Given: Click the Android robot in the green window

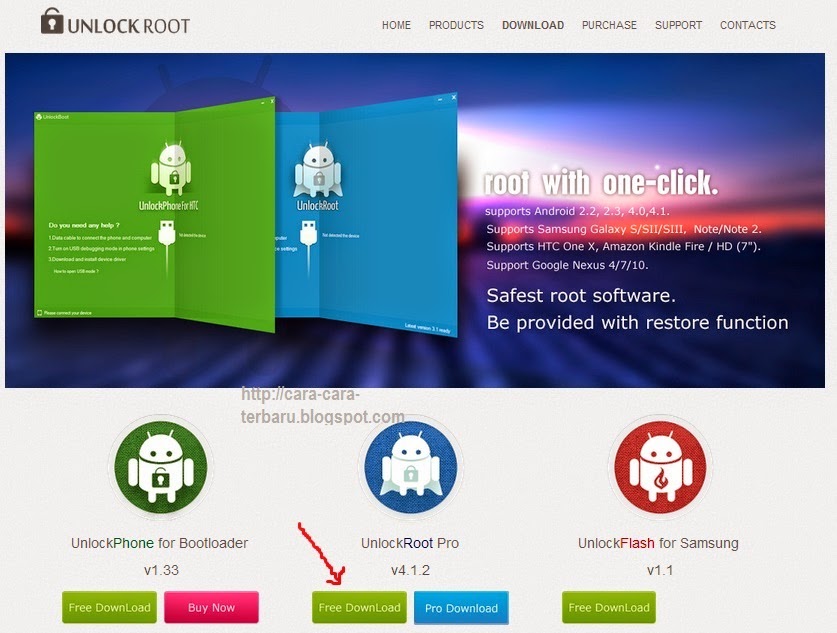Looking at the screenshot, I should 170,169.
